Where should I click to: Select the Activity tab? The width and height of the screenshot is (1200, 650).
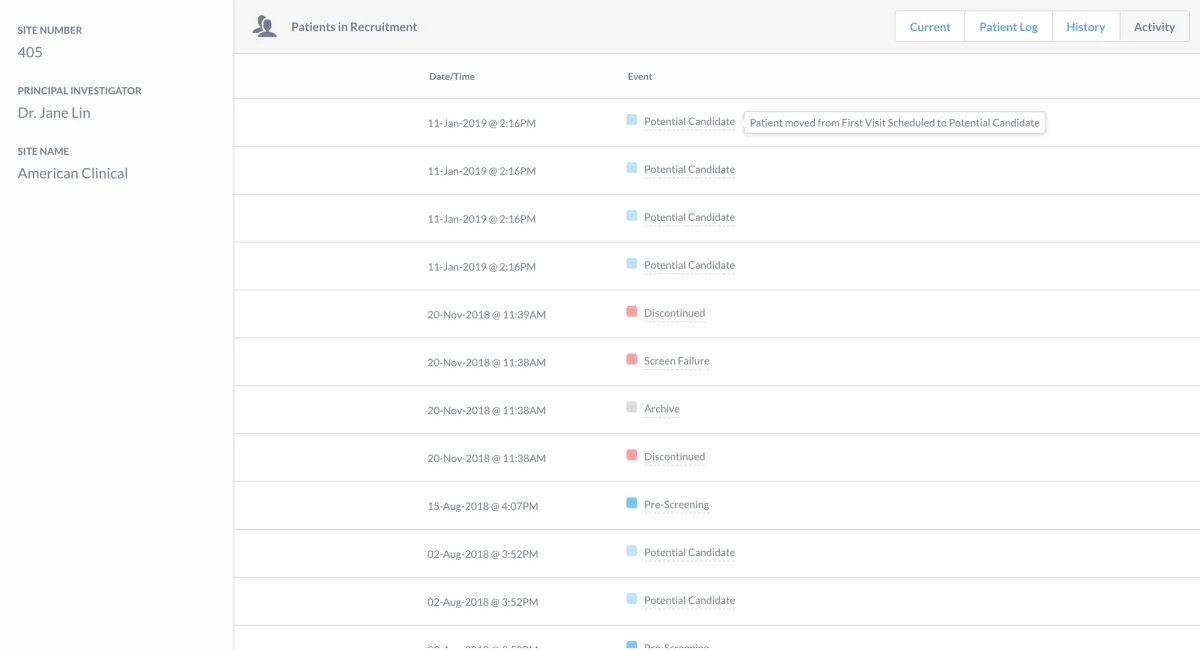[1154, 26]
